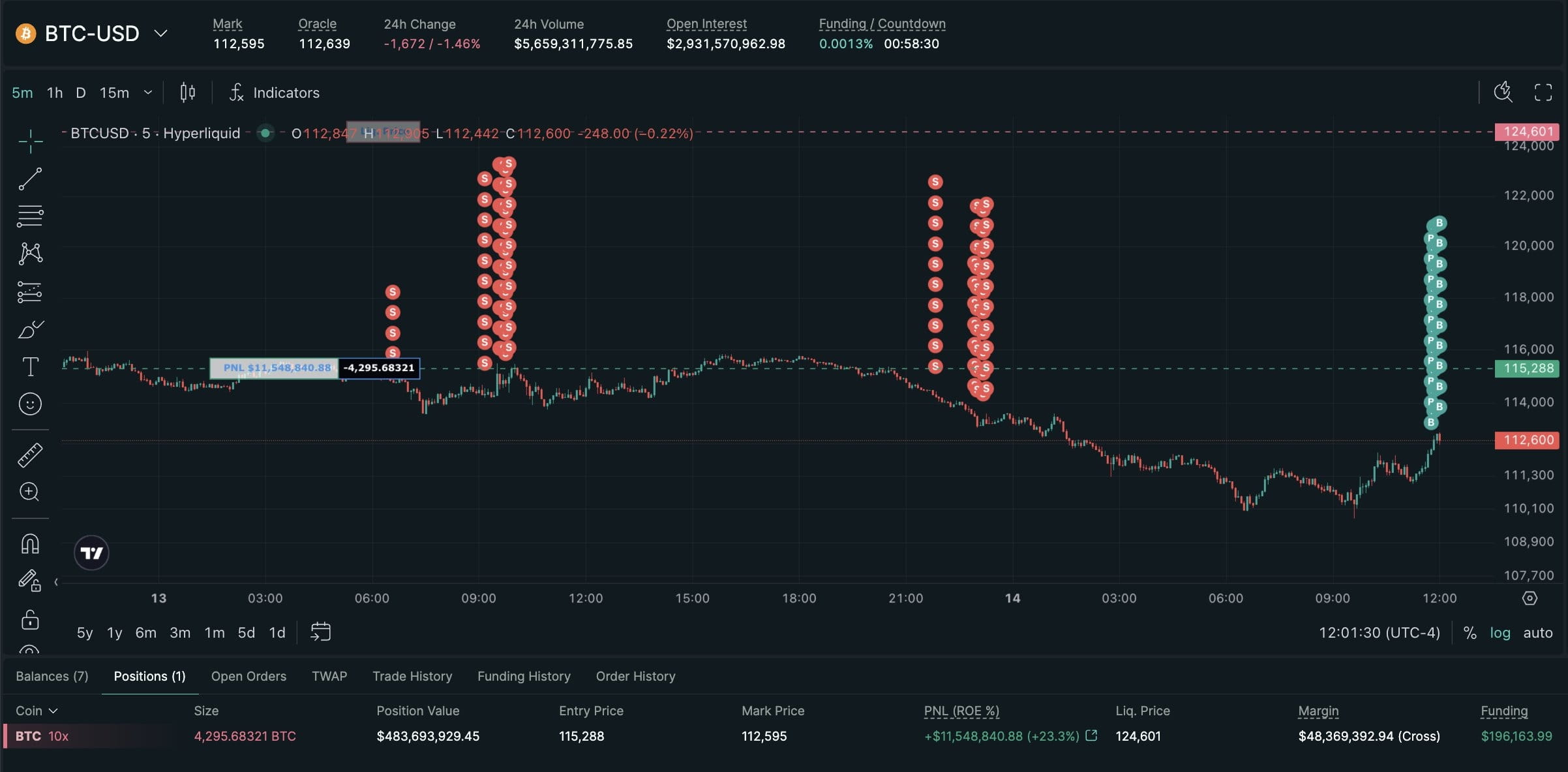Select the text annotation tool
The width and height of the screenshot is (1568, 772).
coord(30,366)
